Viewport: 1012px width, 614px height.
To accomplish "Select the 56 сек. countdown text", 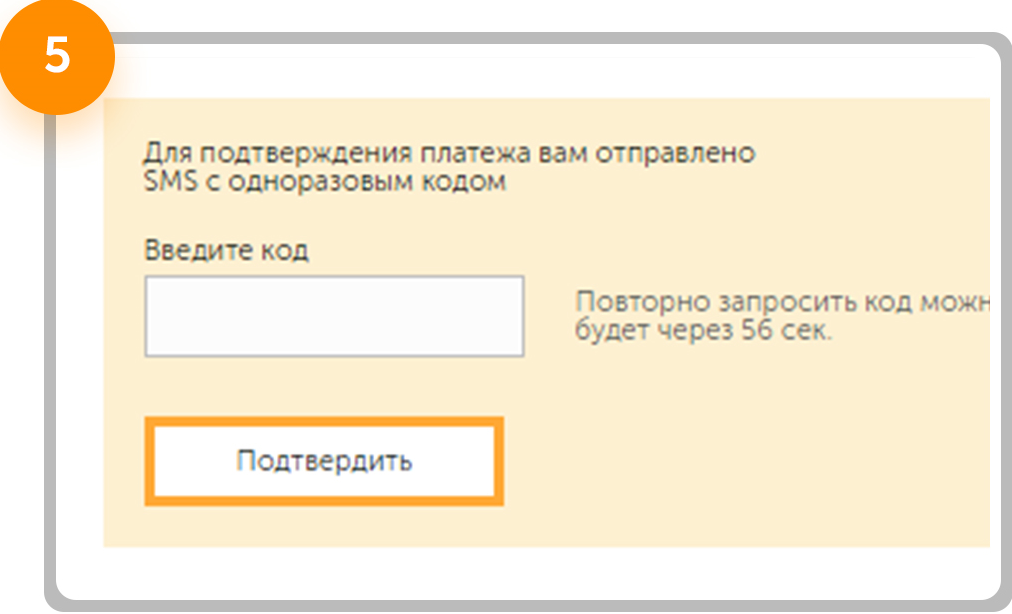I will pos(787,331).
